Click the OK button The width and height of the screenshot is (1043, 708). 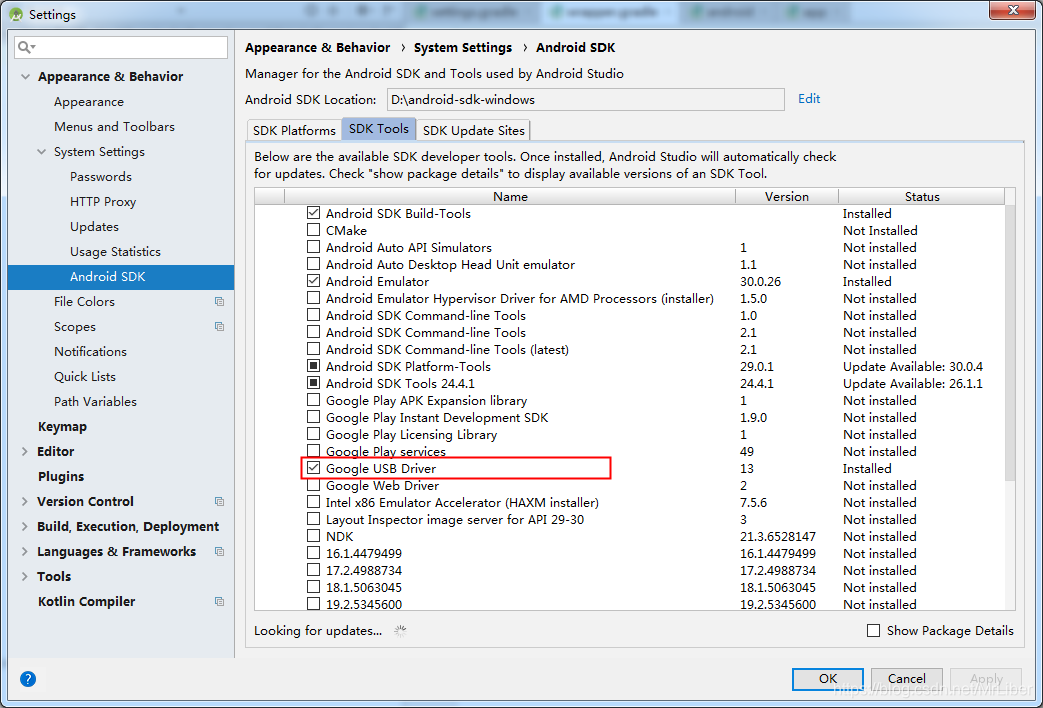pyautogui.click(x=827, y=679)
